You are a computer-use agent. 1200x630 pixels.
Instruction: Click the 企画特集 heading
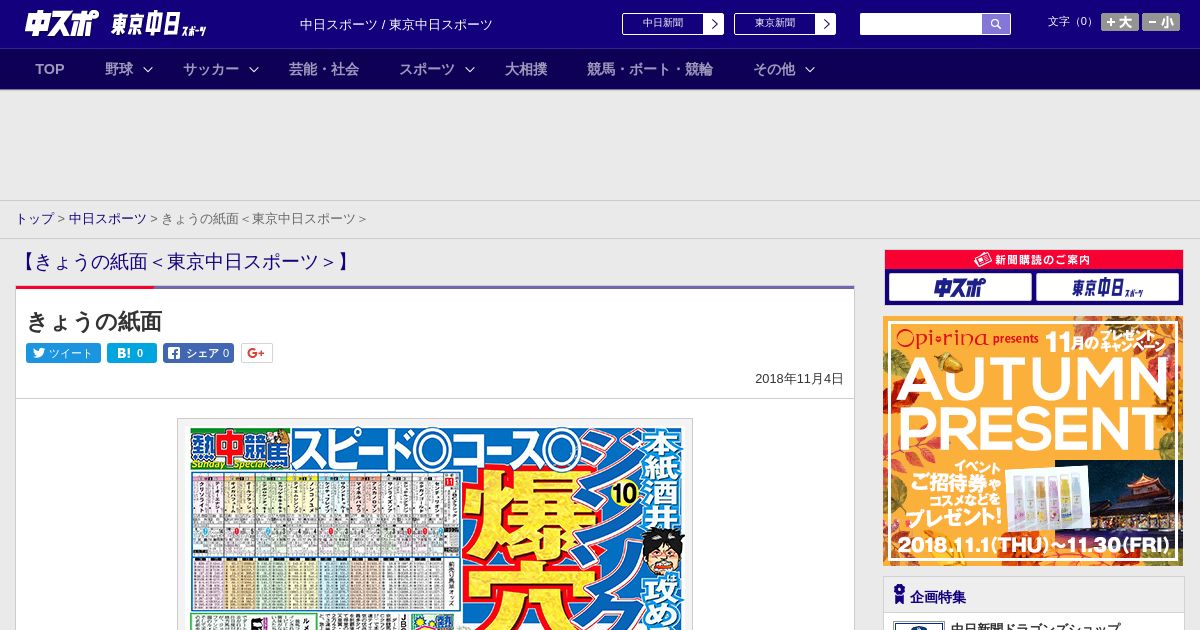(x=938, y=597)
